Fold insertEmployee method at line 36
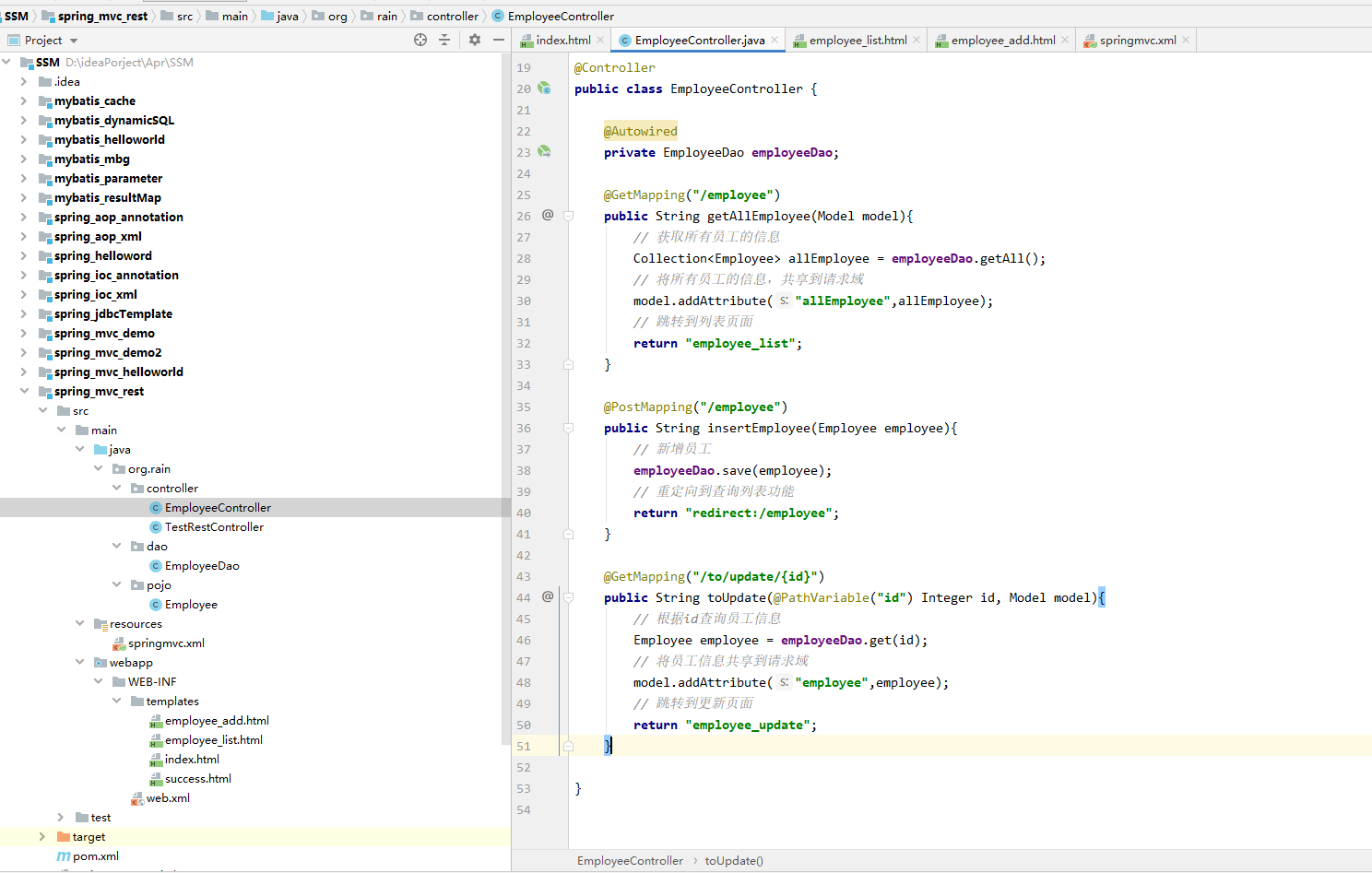This screenshot has width=1372, height=873. click(569, 428)
